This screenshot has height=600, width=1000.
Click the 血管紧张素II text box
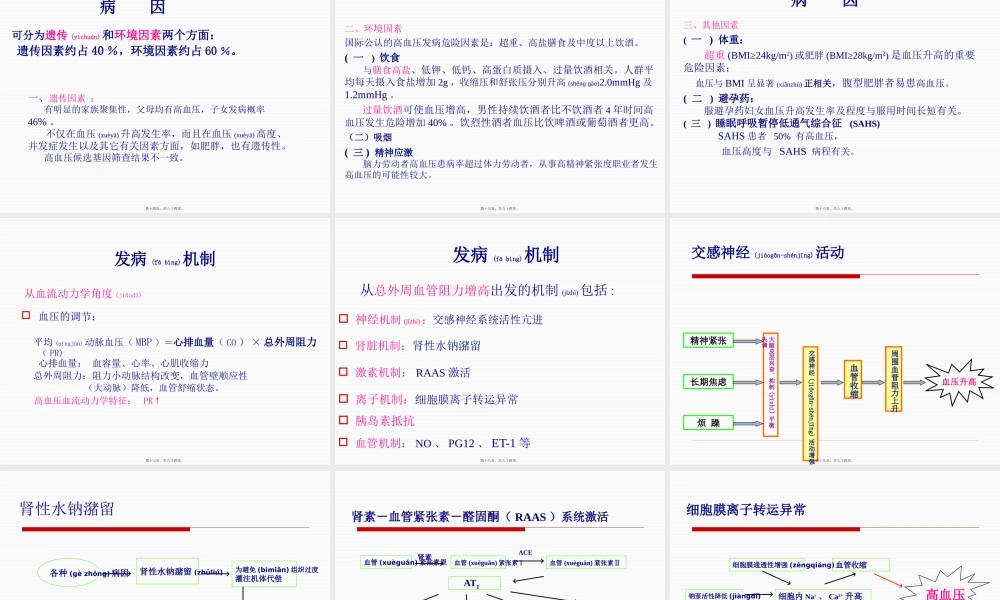586,562
